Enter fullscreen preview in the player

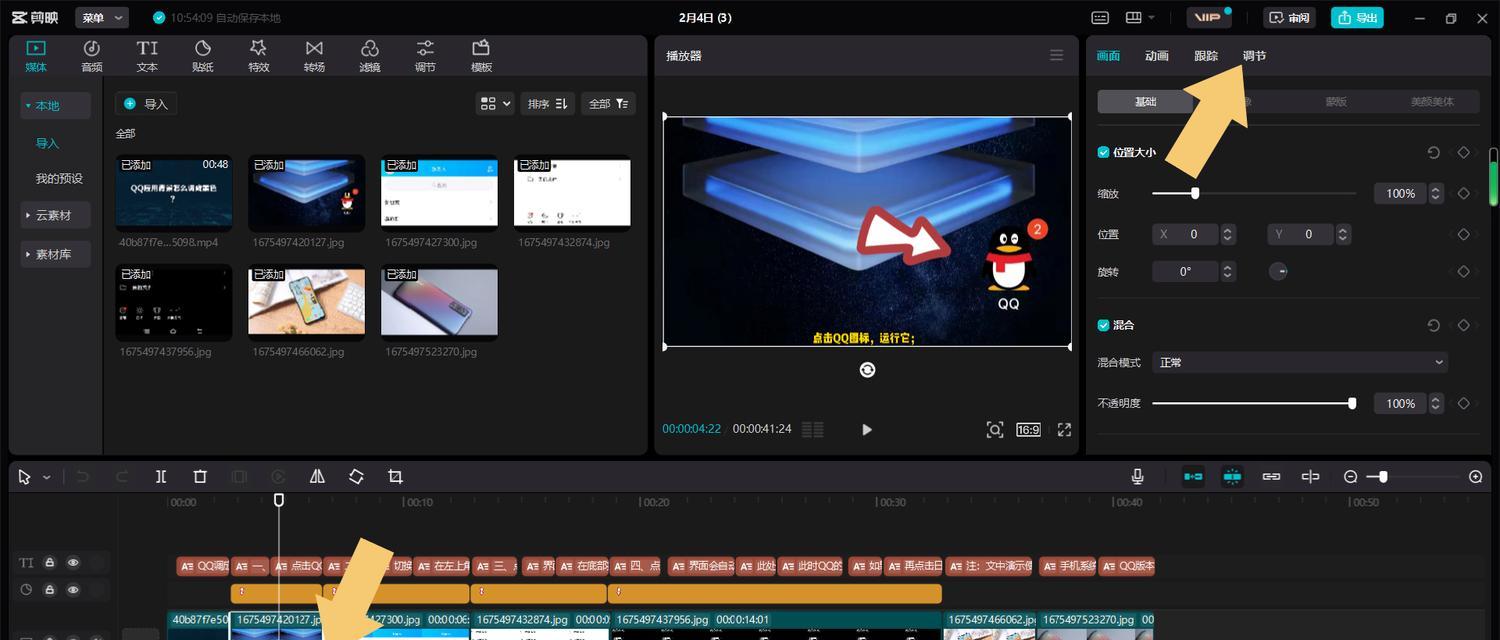pyautogui.click(x=1064, y=430)
